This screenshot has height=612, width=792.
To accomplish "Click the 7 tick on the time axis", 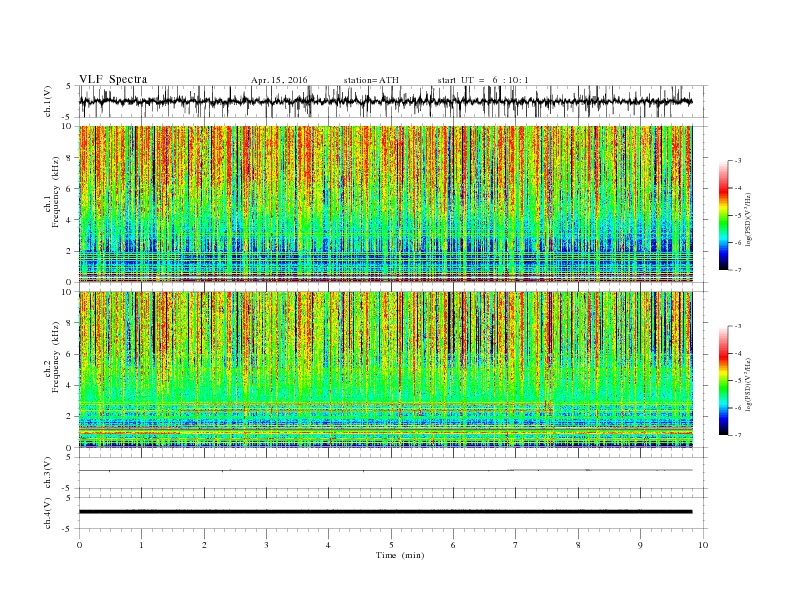I will coord(516,545).
